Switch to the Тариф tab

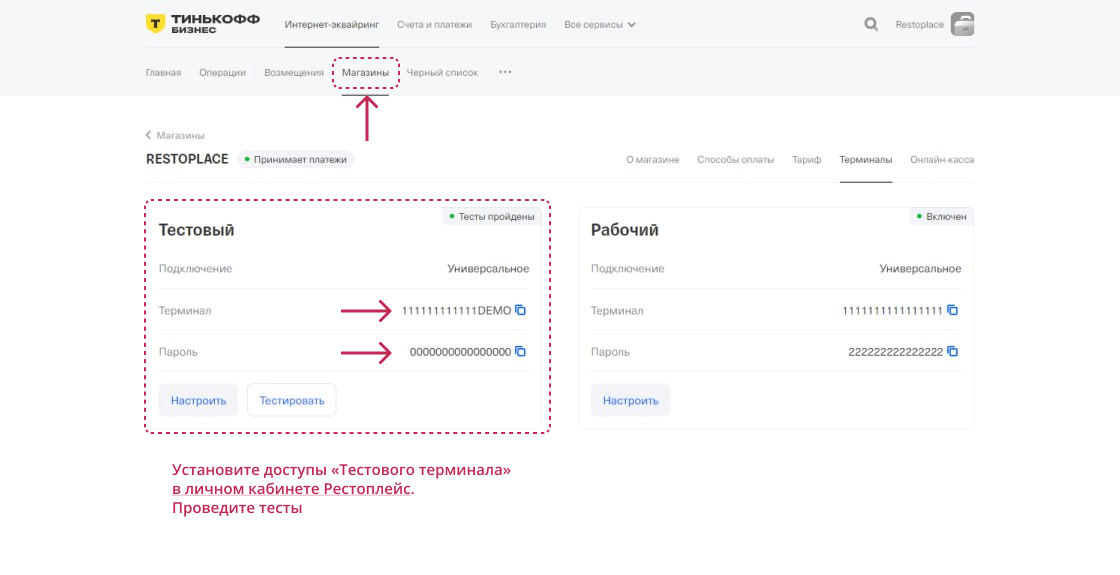pos(806,159)
